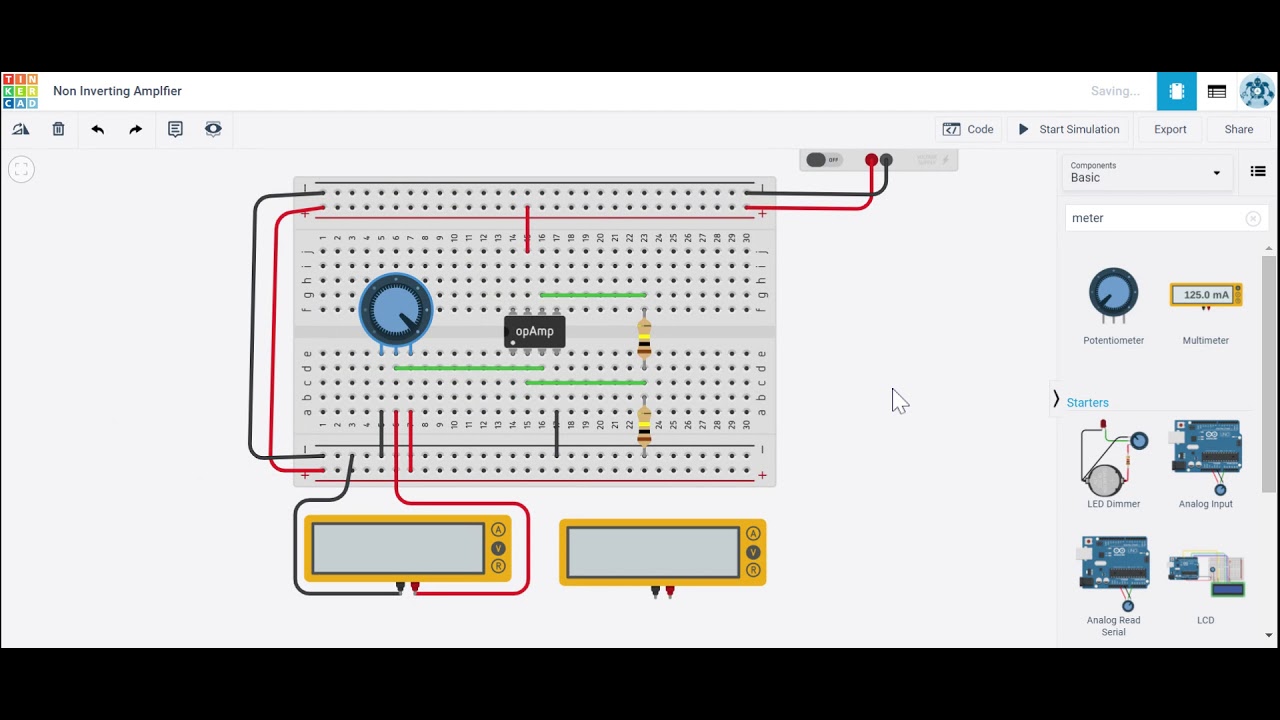The height and width of the screenshot is (720, 1280).
Task: Collapse the components panel arrow
Action: [x=1056, y=399]
